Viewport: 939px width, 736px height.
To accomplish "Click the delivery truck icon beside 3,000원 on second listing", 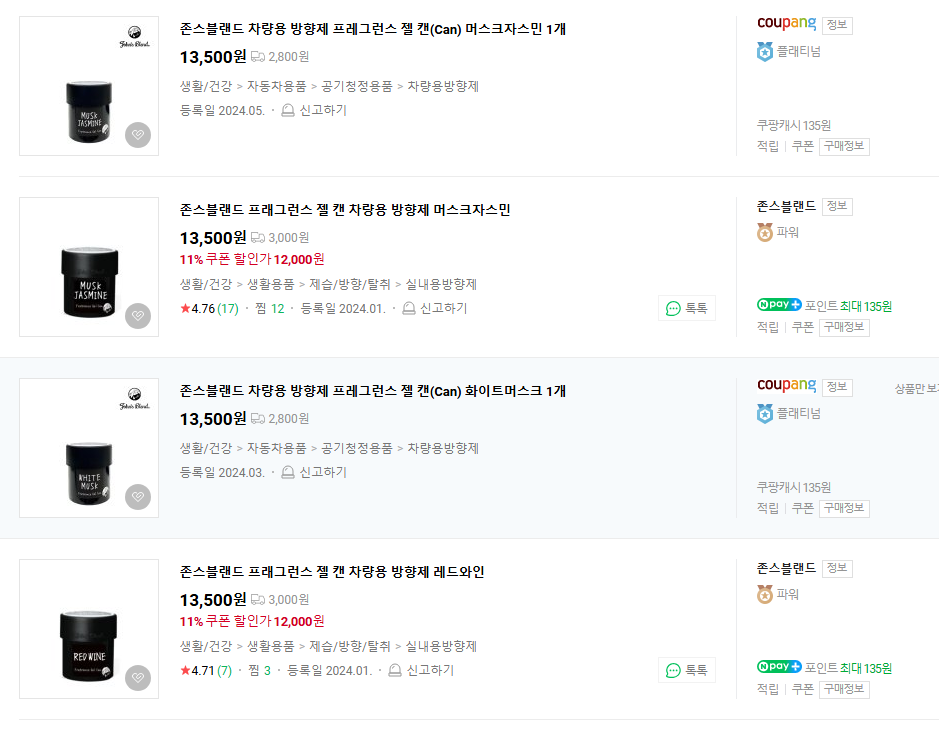I will [257, 238].
